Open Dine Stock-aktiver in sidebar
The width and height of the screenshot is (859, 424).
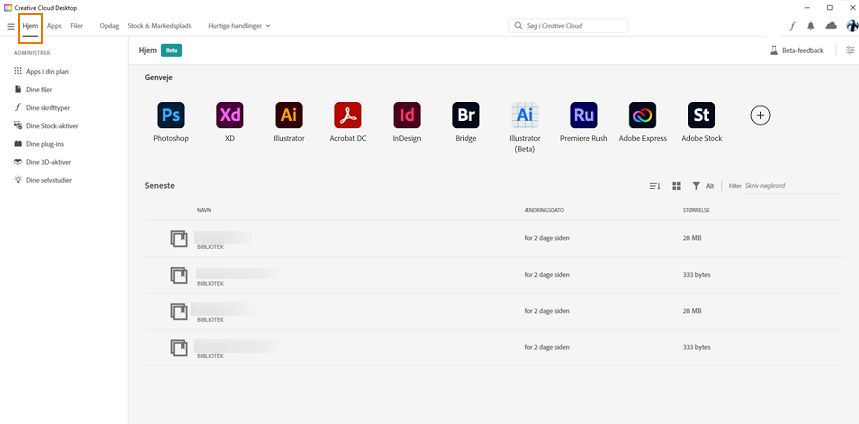[46, 125]
